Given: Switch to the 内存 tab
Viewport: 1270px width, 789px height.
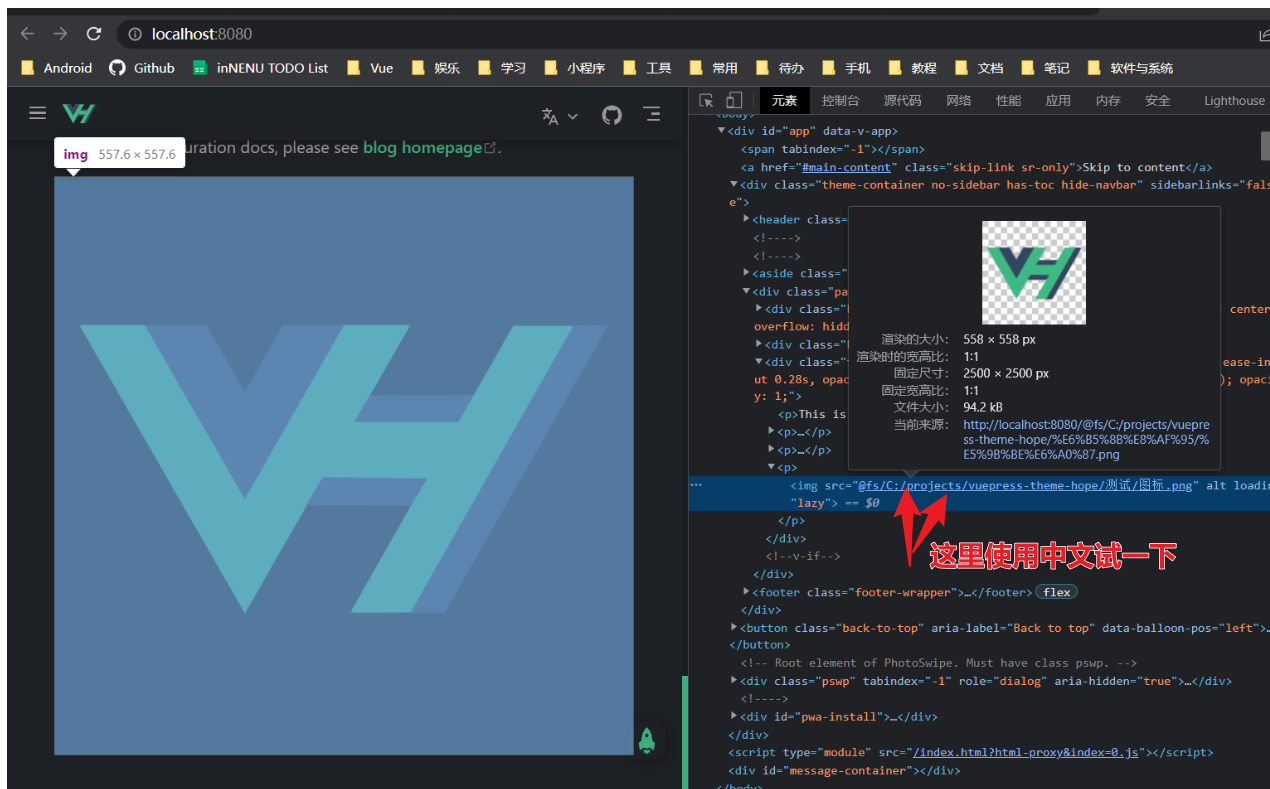Looking at the screenshot, I should 1107,100.
